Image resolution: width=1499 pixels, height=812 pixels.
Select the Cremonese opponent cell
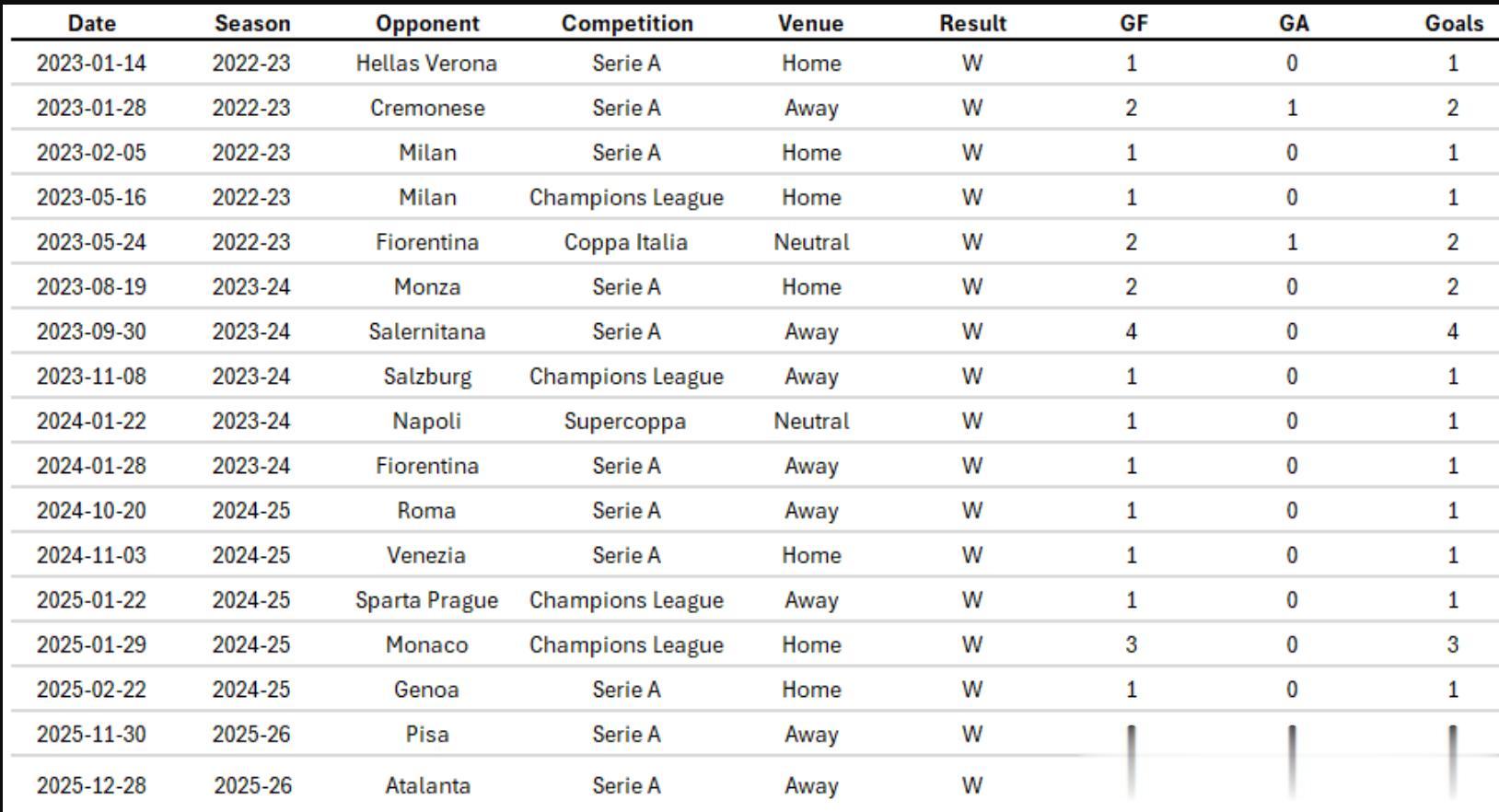427,108
